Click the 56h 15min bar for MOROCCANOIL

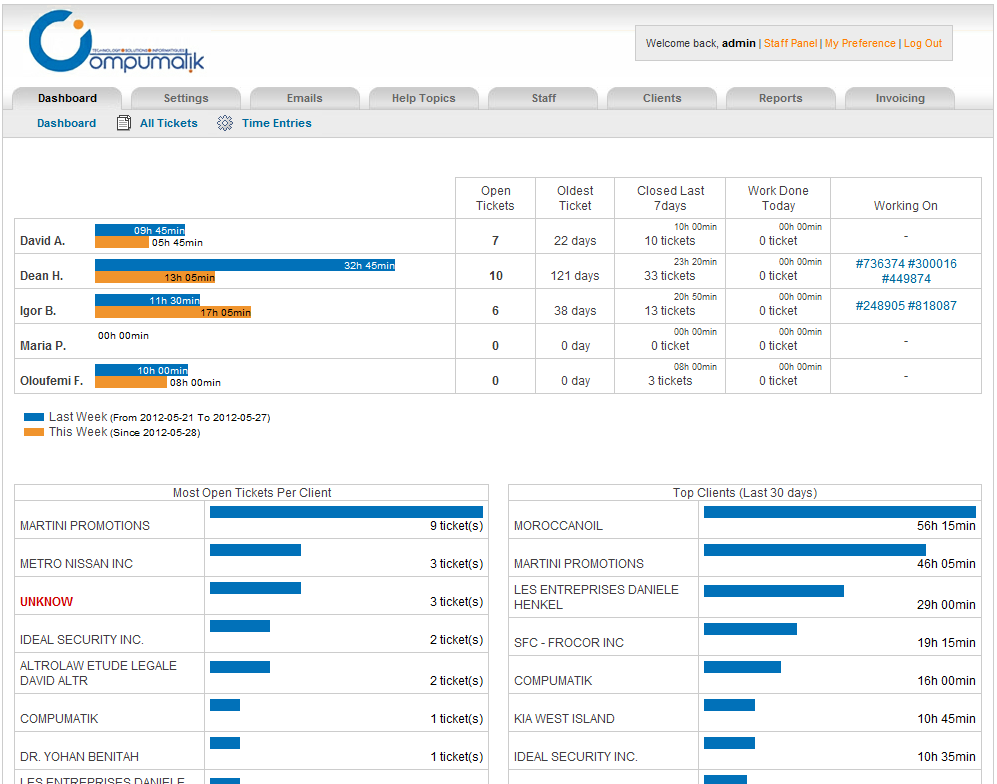[840, 512]
